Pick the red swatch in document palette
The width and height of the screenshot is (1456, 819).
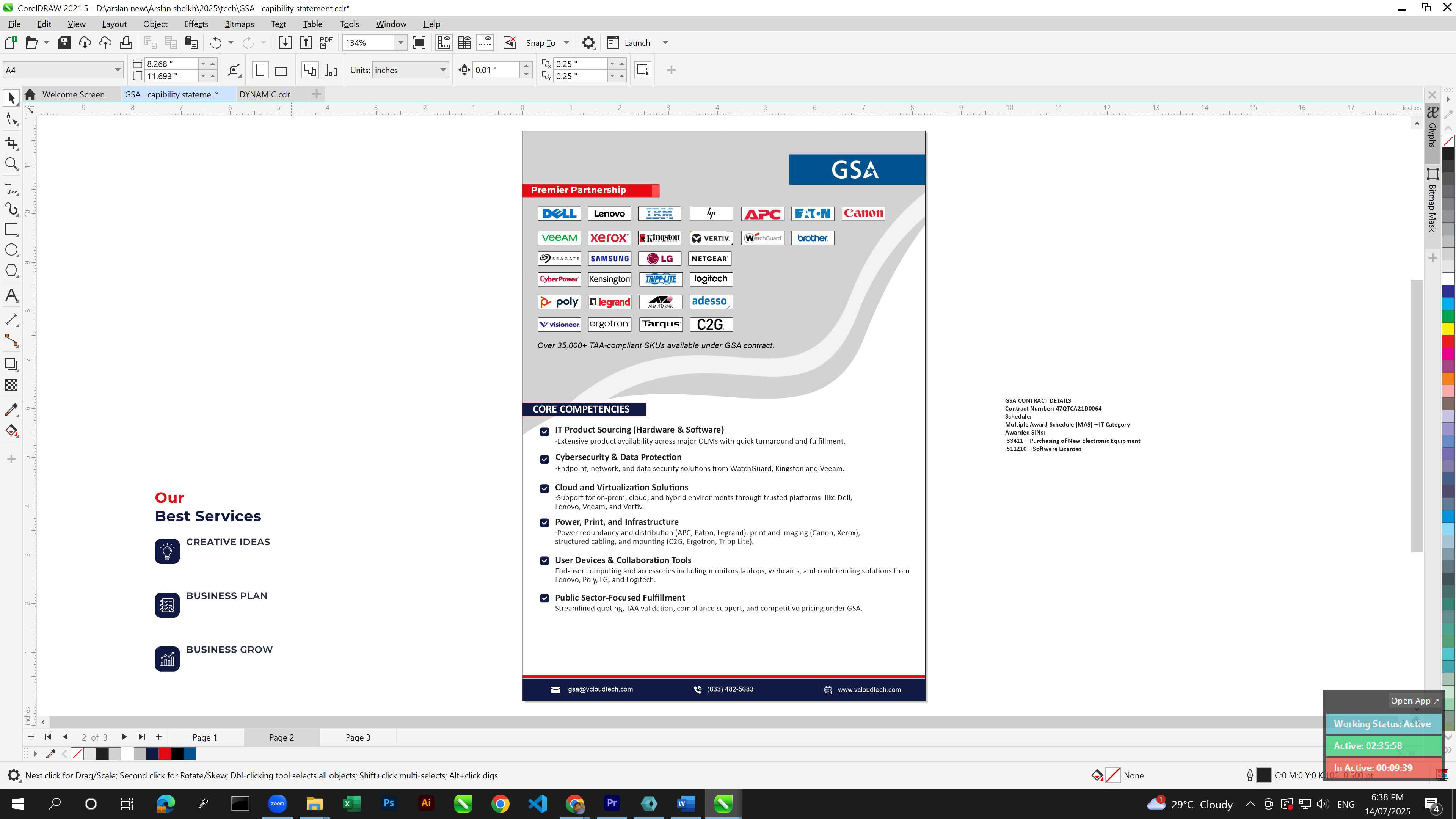point(165,753)
